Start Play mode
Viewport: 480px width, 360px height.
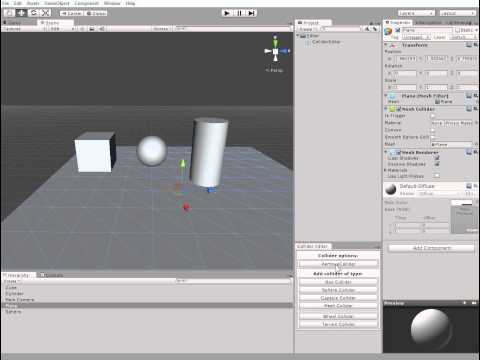tap(227, 13)
